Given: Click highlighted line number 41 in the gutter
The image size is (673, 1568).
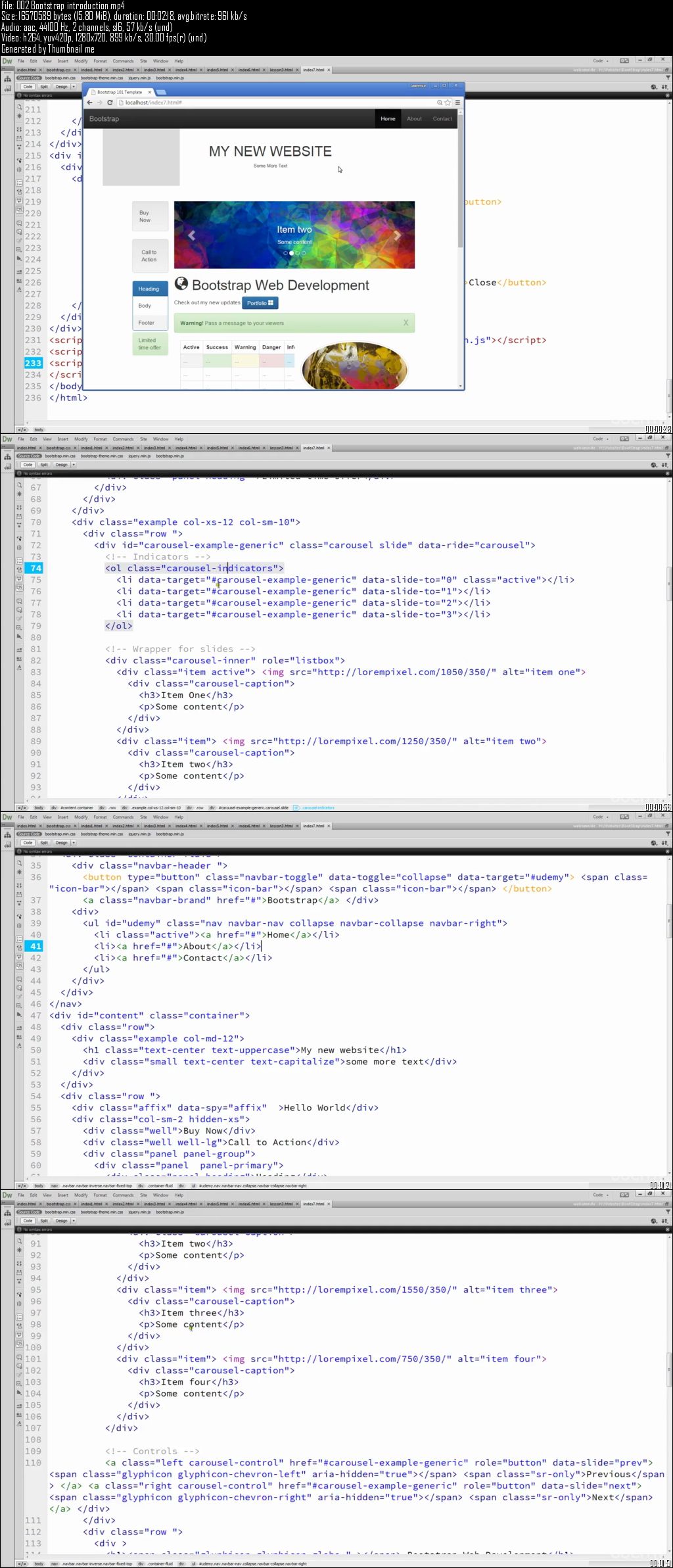Looking at the screenshot, I should (x=35, y=946).
